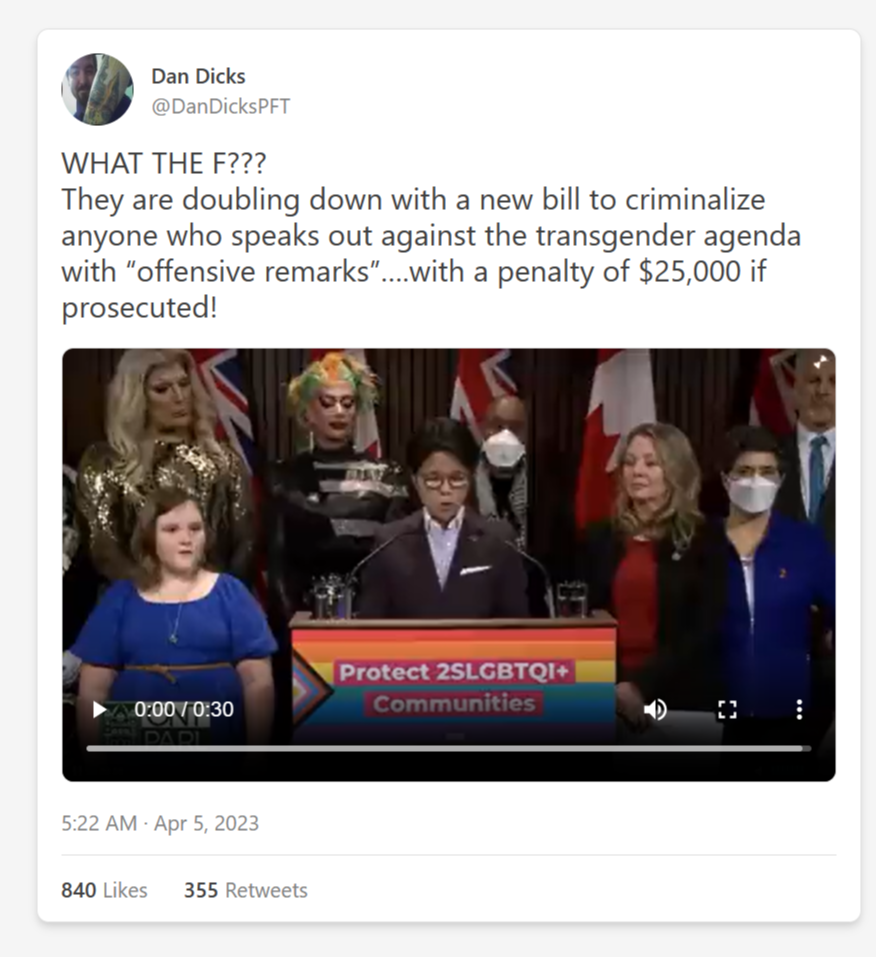View the 355 Retweets list
Viewport: 877px width, 957px height.
[245, 890]
